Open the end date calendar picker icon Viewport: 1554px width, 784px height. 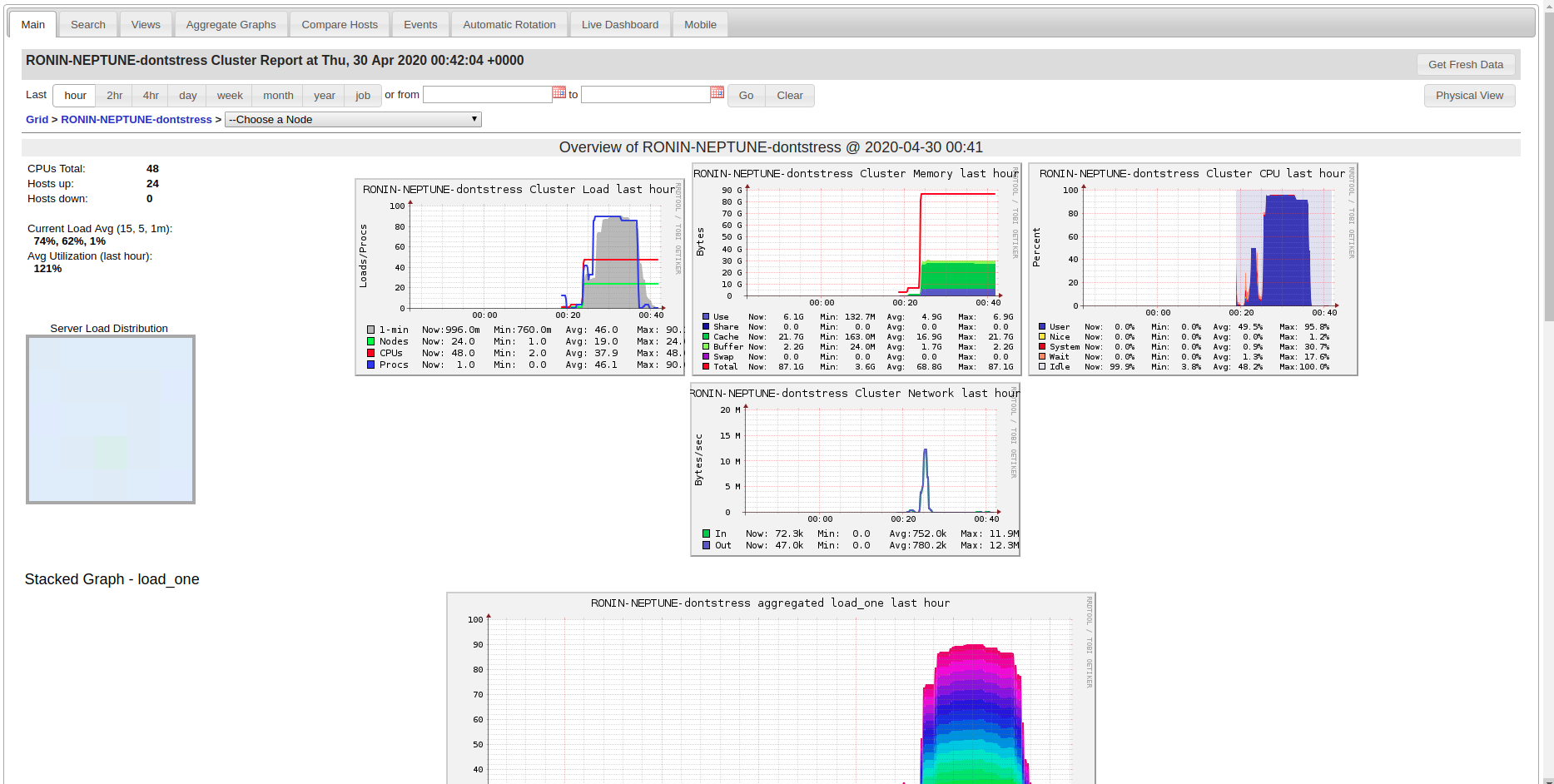717,92
